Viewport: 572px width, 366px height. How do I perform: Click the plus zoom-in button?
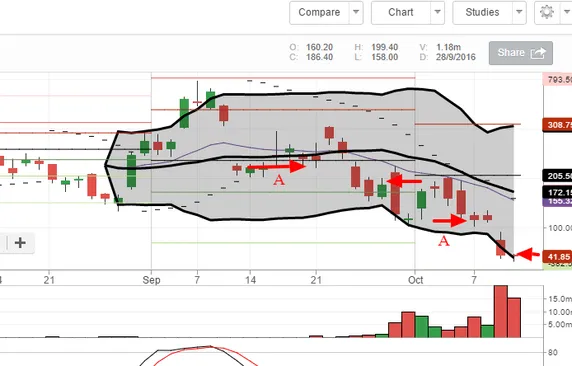pyautogui.click(x=20, y=243)
